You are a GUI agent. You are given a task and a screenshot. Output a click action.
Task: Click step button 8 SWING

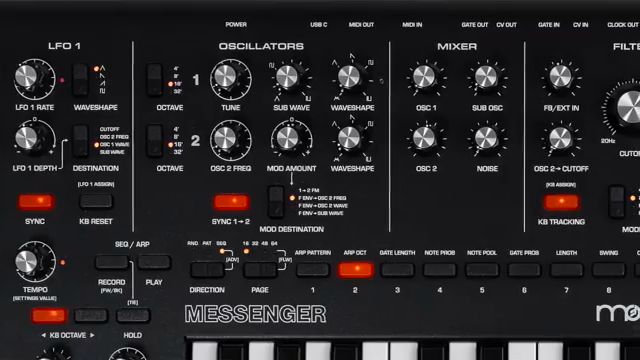609,270
